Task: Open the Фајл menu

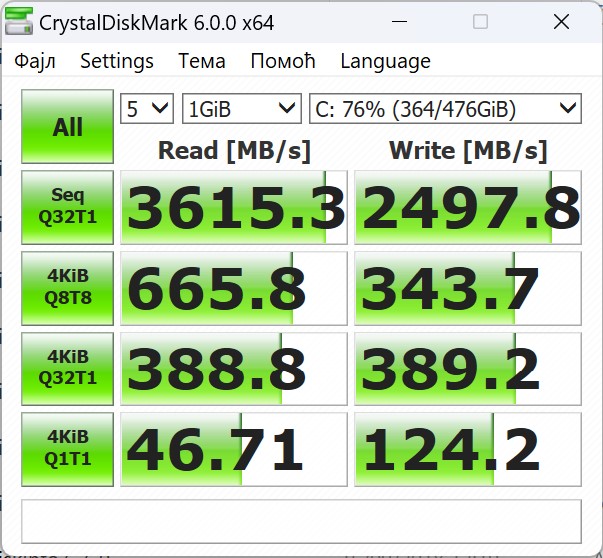Action: 35,61
